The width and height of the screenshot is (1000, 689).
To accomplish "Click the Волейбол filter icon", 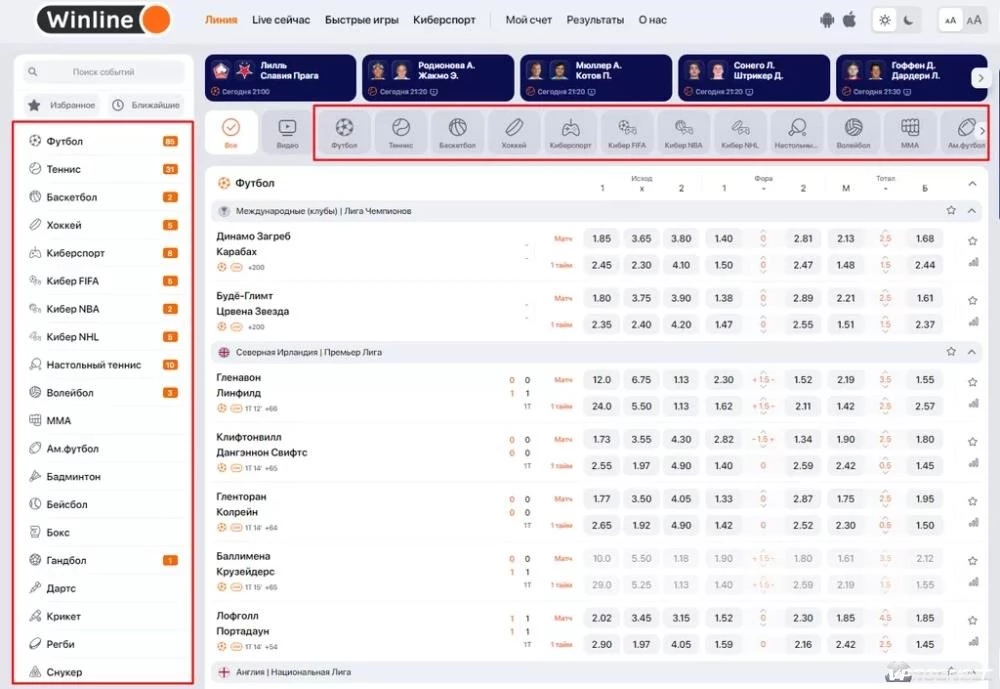I will click(853, 132).
